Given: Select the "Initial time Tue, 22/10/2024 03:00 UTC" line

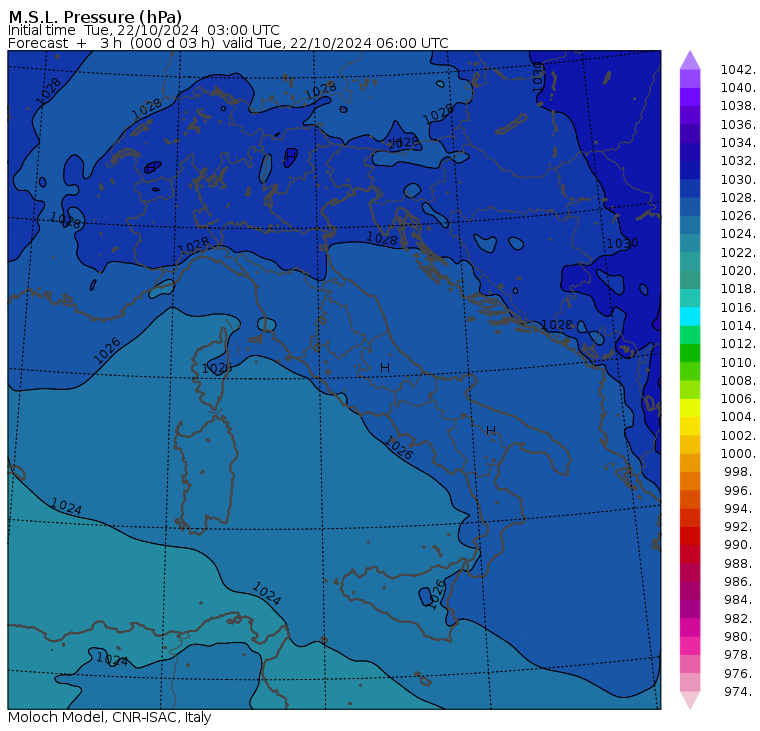Looking at the screenshot, I should pyautogui.click(x=143, y=31).
